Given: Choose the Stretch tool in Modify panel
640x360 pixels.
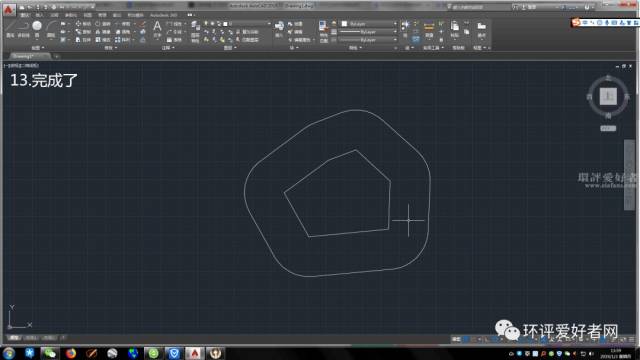Looking at the screenshot, I should tap(83, 40).
